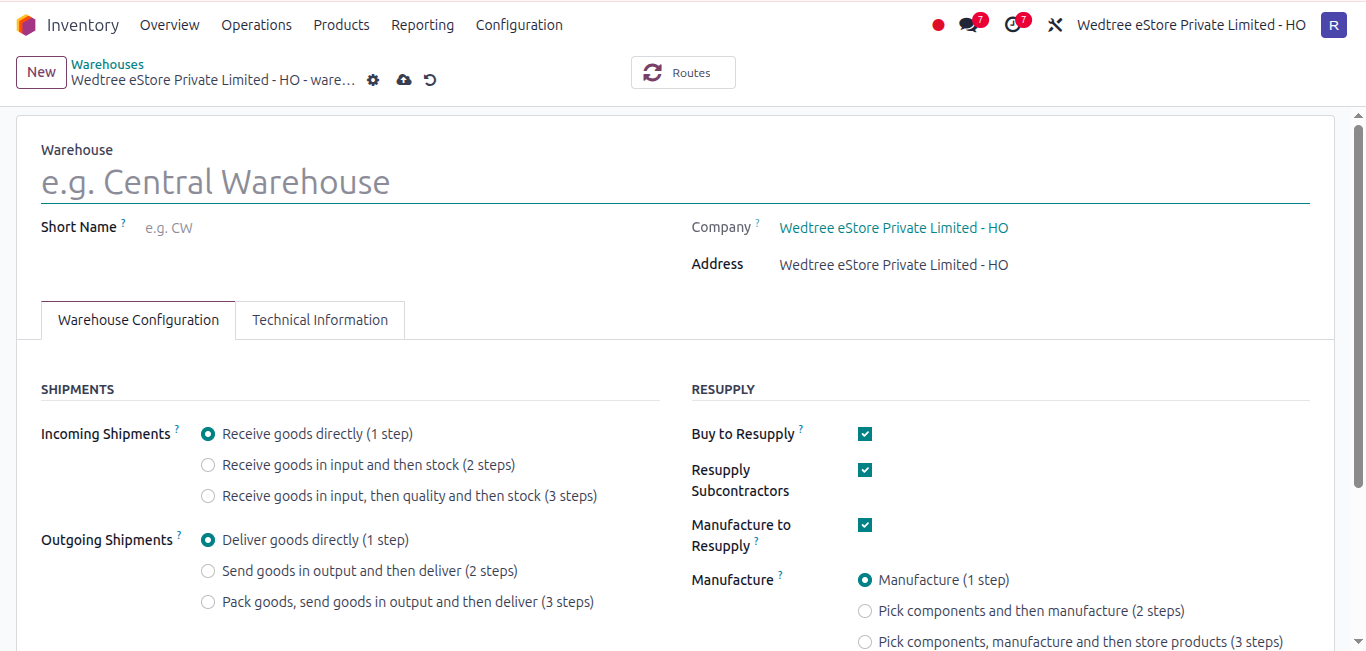Open the debug tools wrench icon
1366x651 pixels.
(1055, 25)
